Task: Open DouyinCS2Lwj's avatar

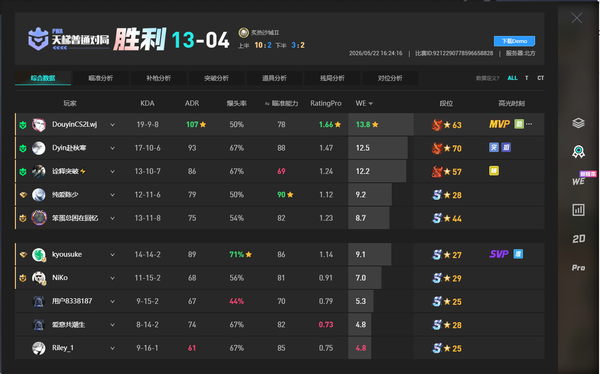Action: point(39,125)
